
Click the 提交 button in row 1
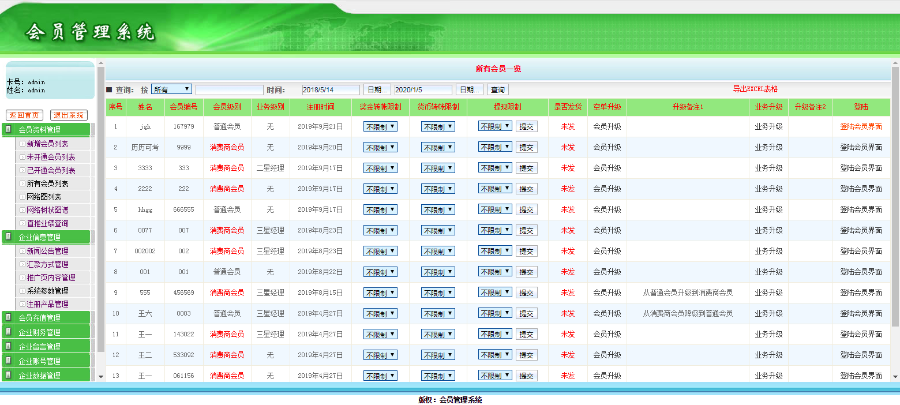click(527, 127)
